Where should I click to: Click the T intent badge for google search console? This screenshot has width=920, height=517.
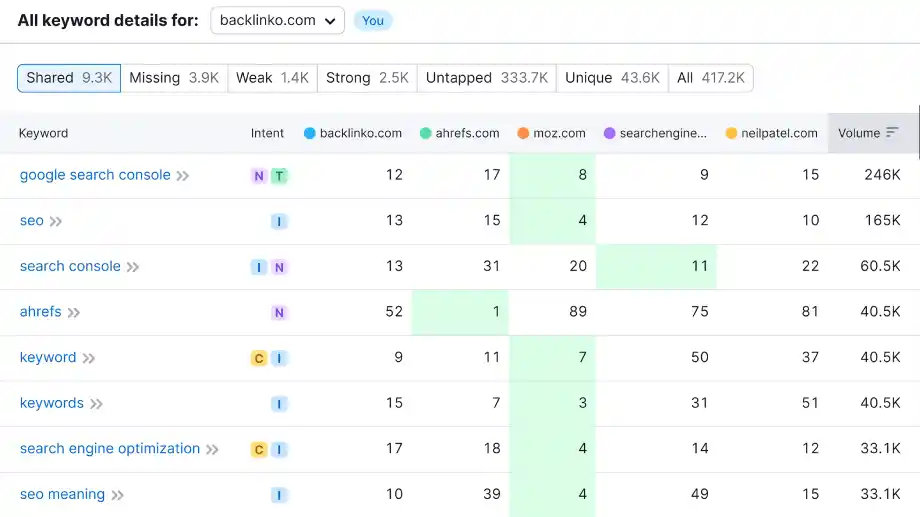coord(279,176)
